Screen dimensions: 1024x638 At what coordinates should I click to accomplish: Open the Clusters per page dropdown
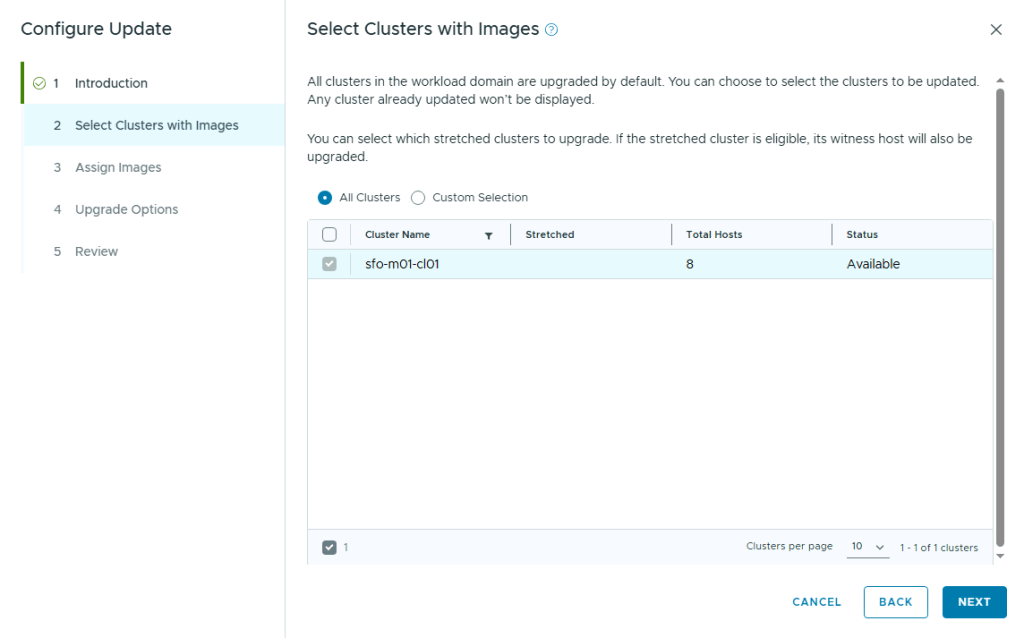coord(867,547)
